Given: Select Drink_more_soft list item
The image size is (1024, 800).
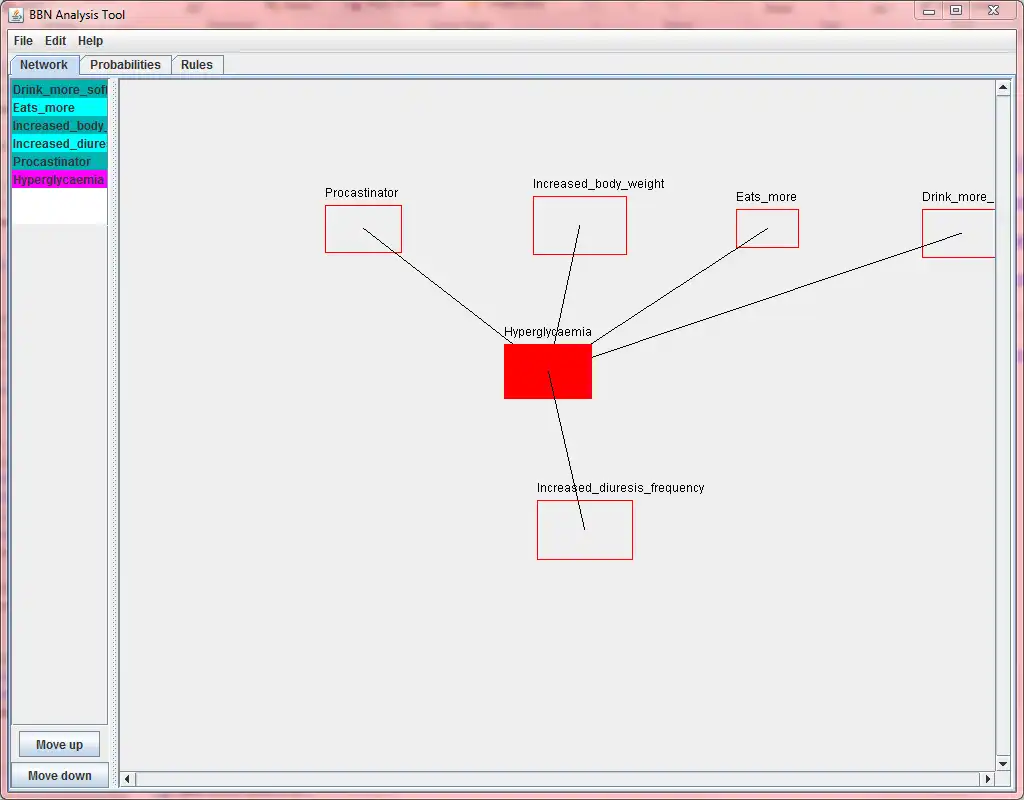Looking at the screenshot, I should pyautogui.click(x=59, y=89).
